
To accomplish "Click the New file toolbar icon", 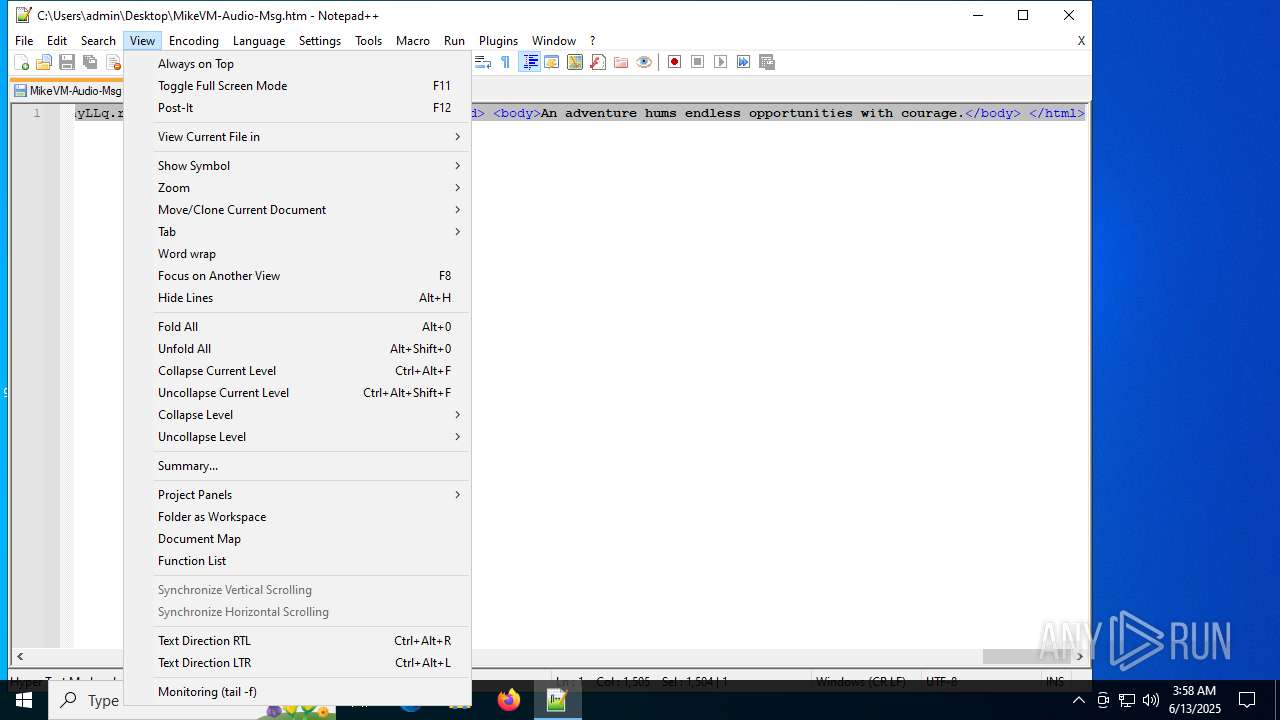I will pos(21,62).
